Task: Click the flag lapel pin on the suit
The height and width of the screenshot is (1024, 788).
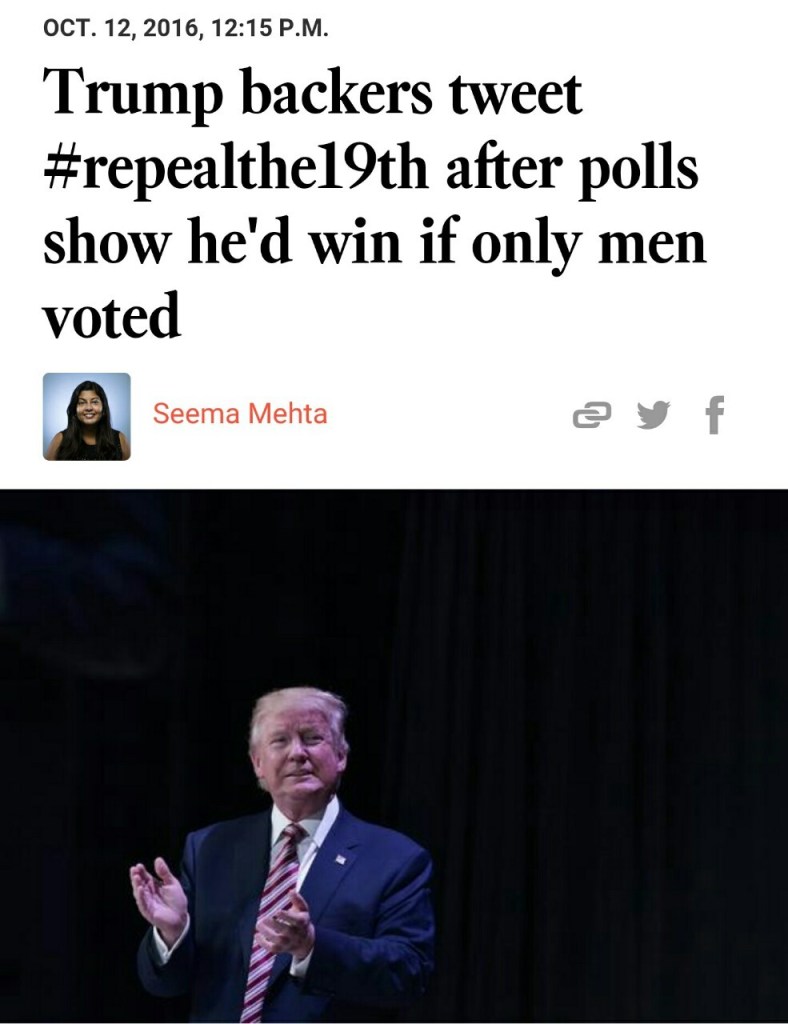Action: (x=340, y=859)
